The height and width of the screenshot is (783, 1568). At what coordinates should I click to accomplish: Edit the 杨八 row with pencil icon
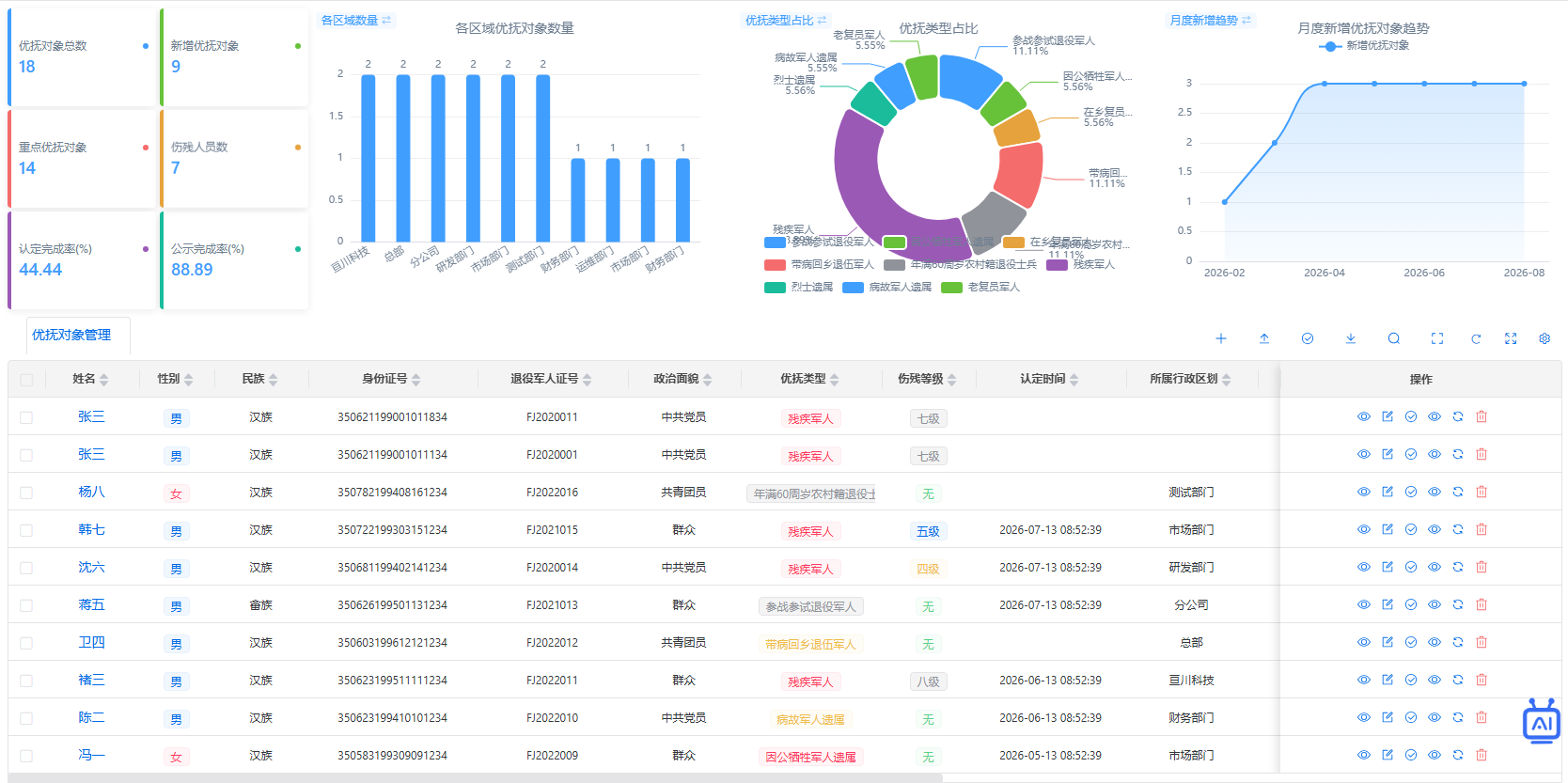[1388, 492]
